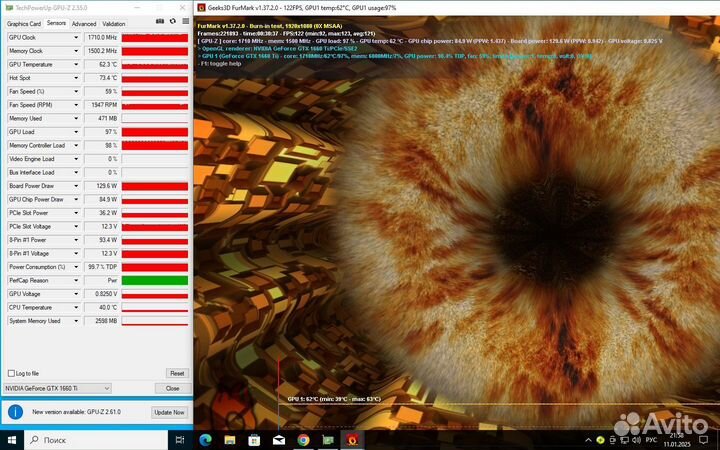720x450 pixels.
Task: Expand the GPU Clock sensor dropdown
Action: click(76, 37)
